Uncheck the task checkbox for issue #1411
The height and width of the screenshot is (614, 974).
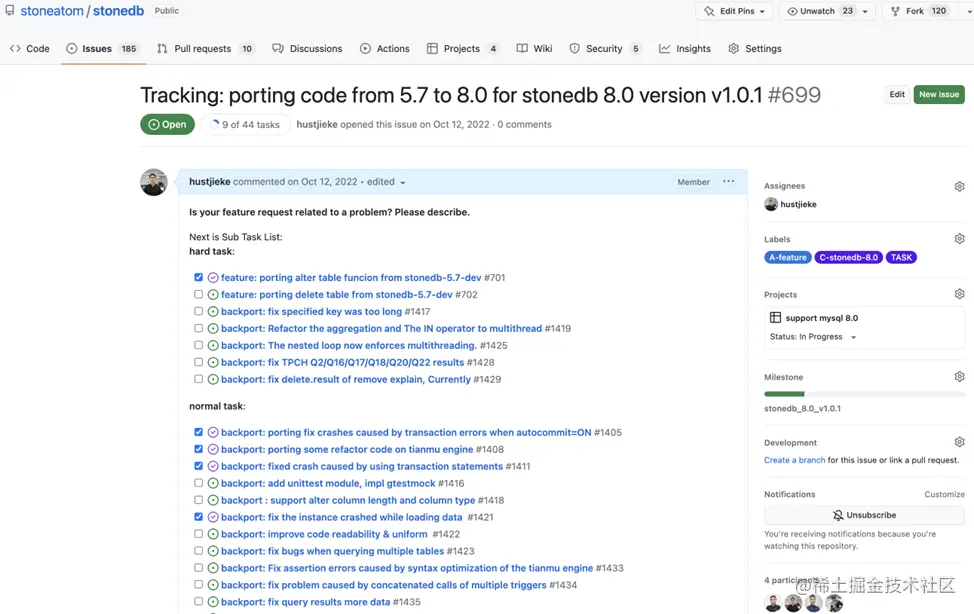click(198, 465)
